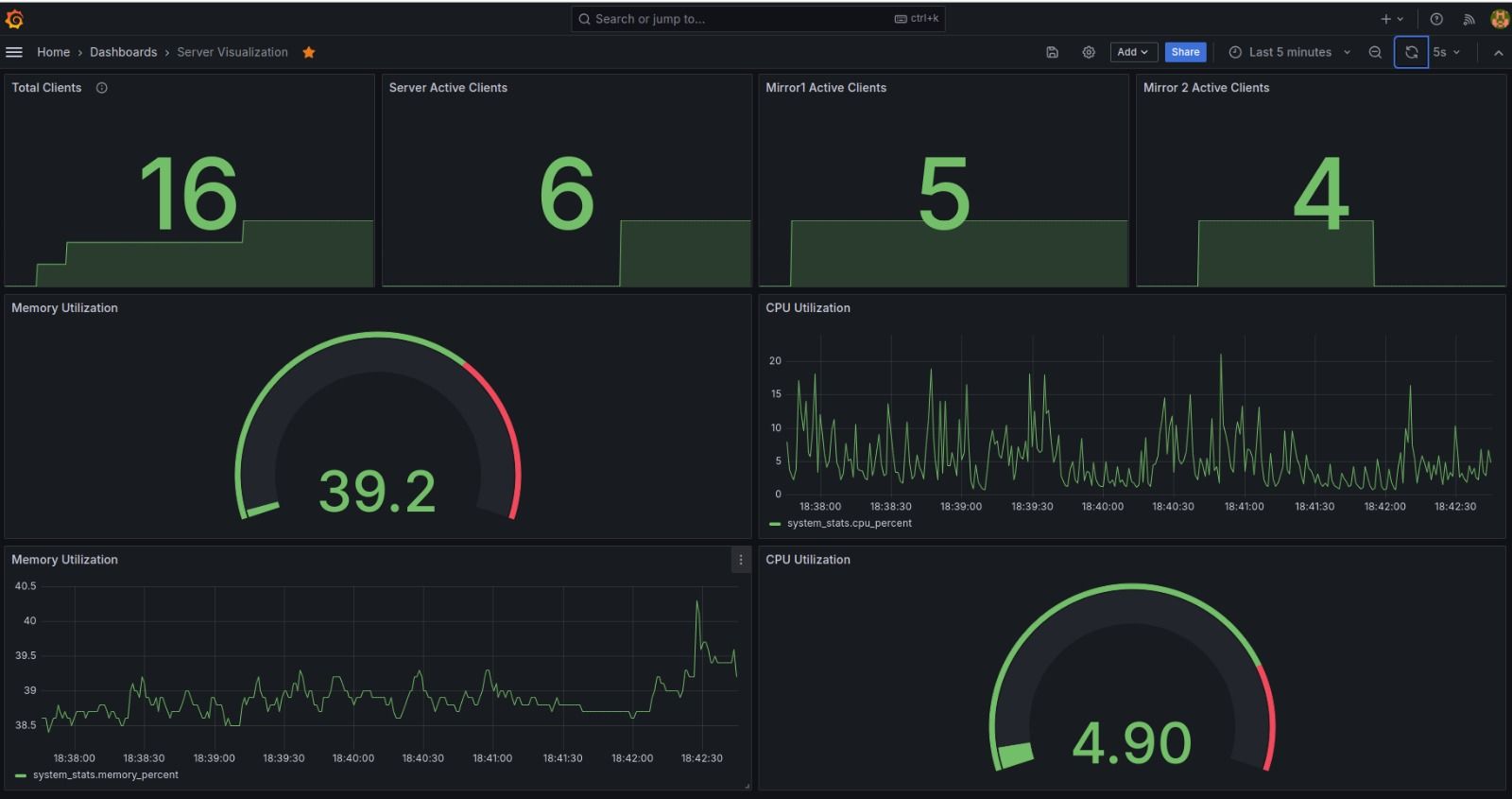Collapse the top toolbar with chevron
The height and width of the screenshot is (799, 1512).
(1498, 53)
